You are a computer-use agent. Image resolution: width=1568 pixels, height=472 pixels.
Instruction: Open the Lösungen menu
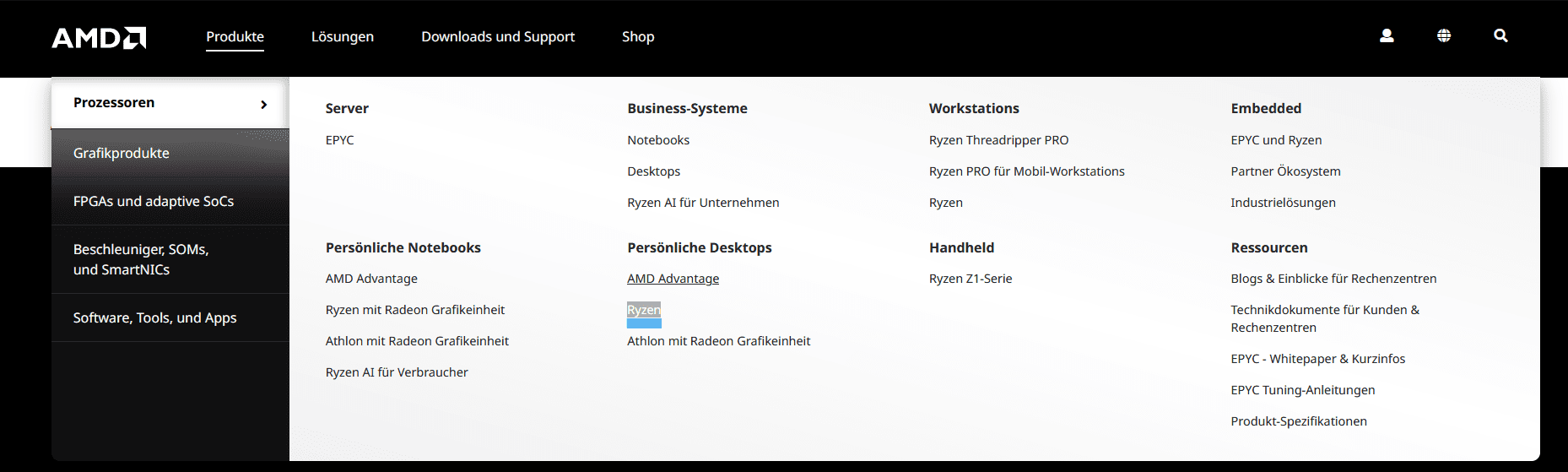point(343,36)
